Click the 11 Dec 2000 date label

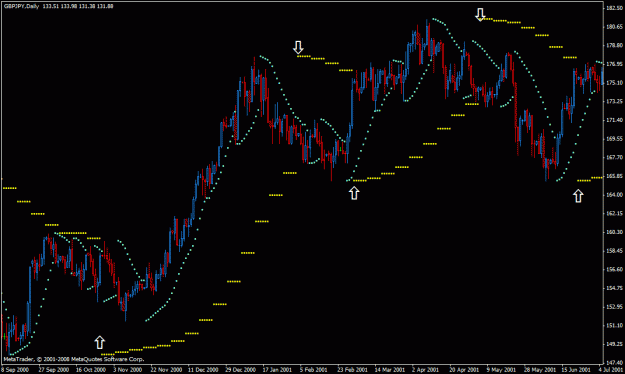(203, 370)
